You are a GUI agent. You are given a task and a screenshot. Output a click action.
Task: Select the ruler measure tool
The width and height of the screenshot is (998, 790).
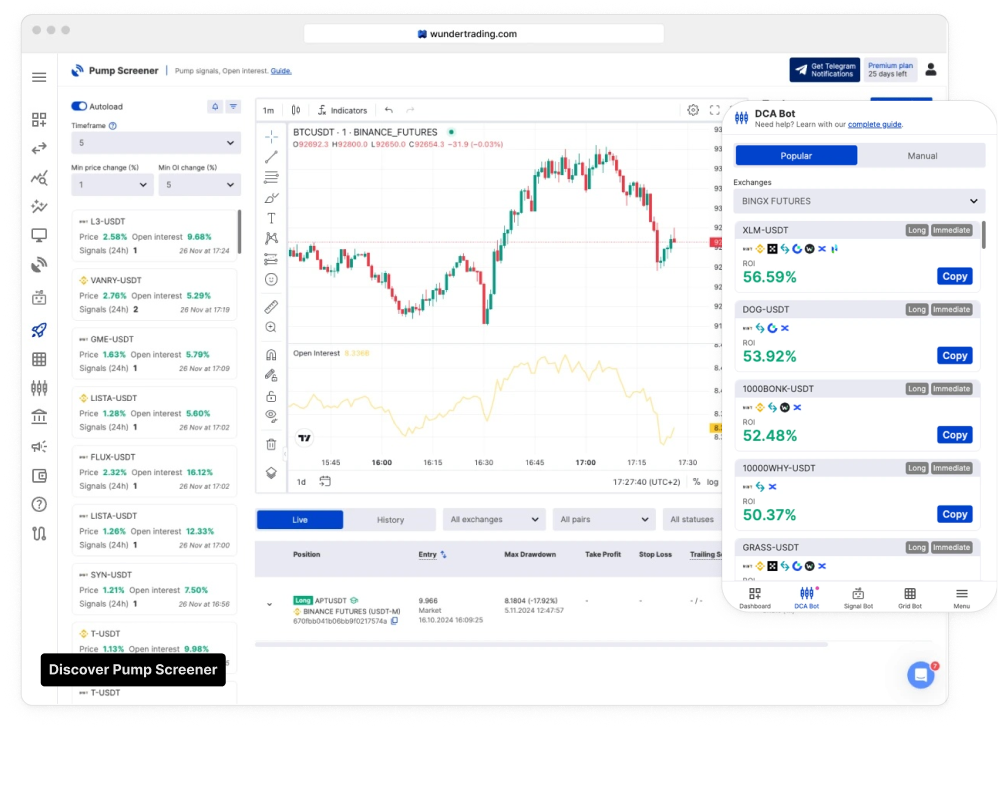(x=271, y=307)
